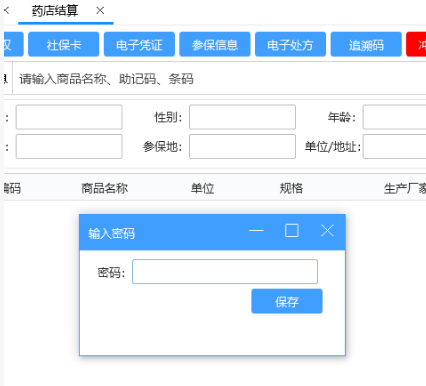Select the 单位/地址 input box
426x386 pixels.
click(x=394, y=146)
